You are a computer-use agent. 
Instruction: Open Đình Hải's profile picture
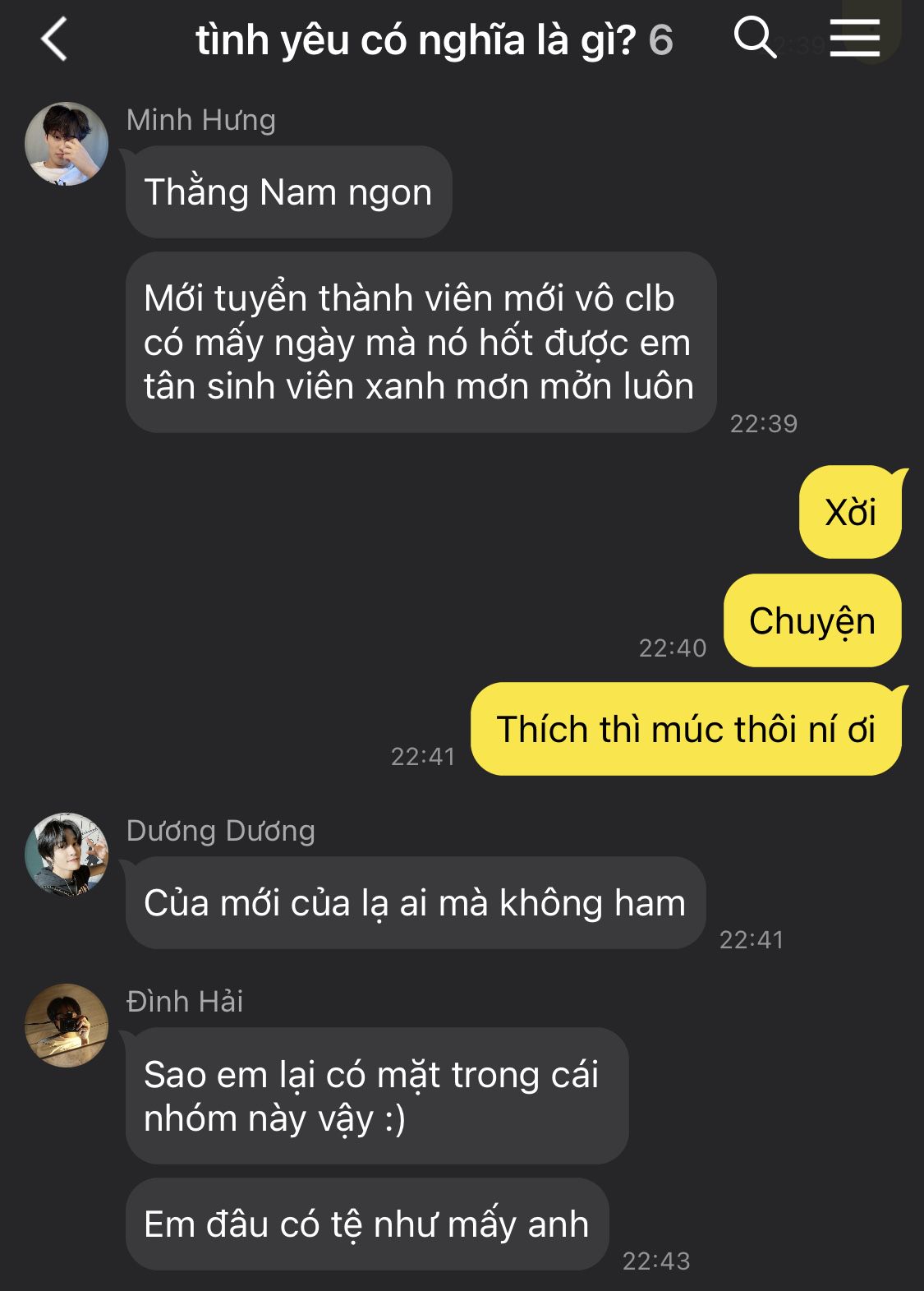[x=67, y=1026]
